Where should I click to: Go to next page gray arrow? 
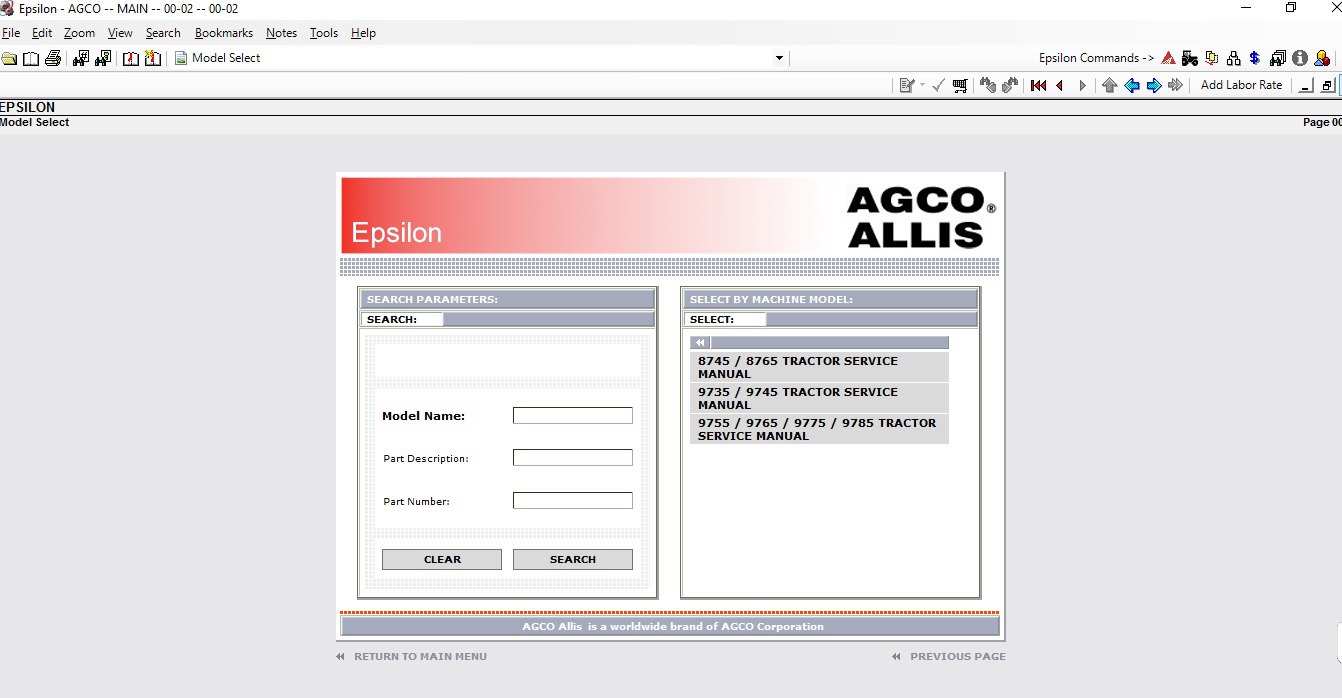tap(1082, 85)
